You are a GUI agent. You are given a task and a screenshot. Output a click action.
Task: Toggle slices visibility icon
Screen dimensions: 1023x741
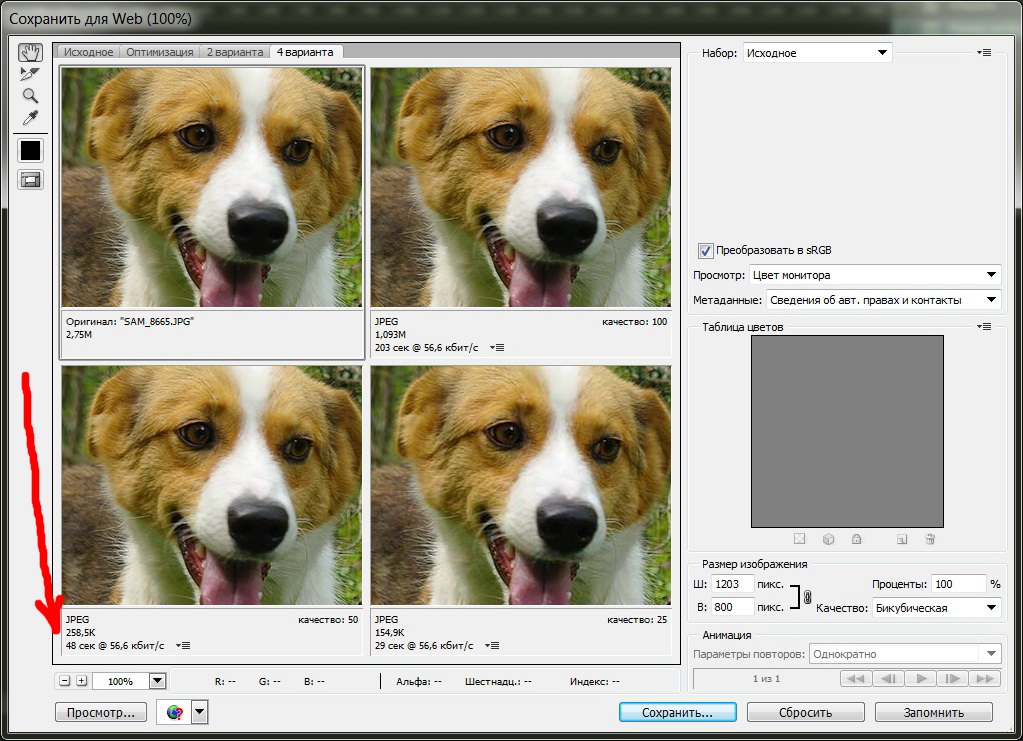(30, 180)
